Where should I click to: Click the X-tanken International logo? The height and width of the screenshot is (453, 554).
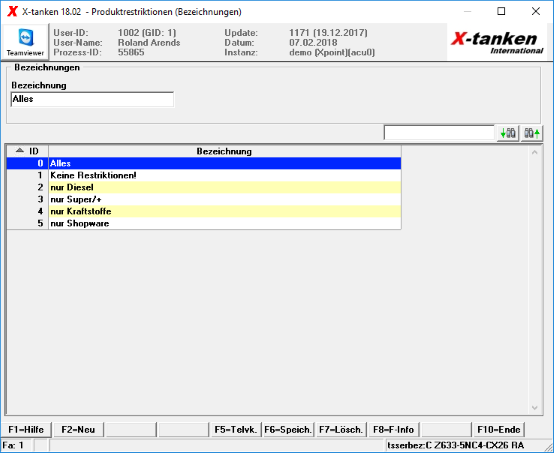497,42
